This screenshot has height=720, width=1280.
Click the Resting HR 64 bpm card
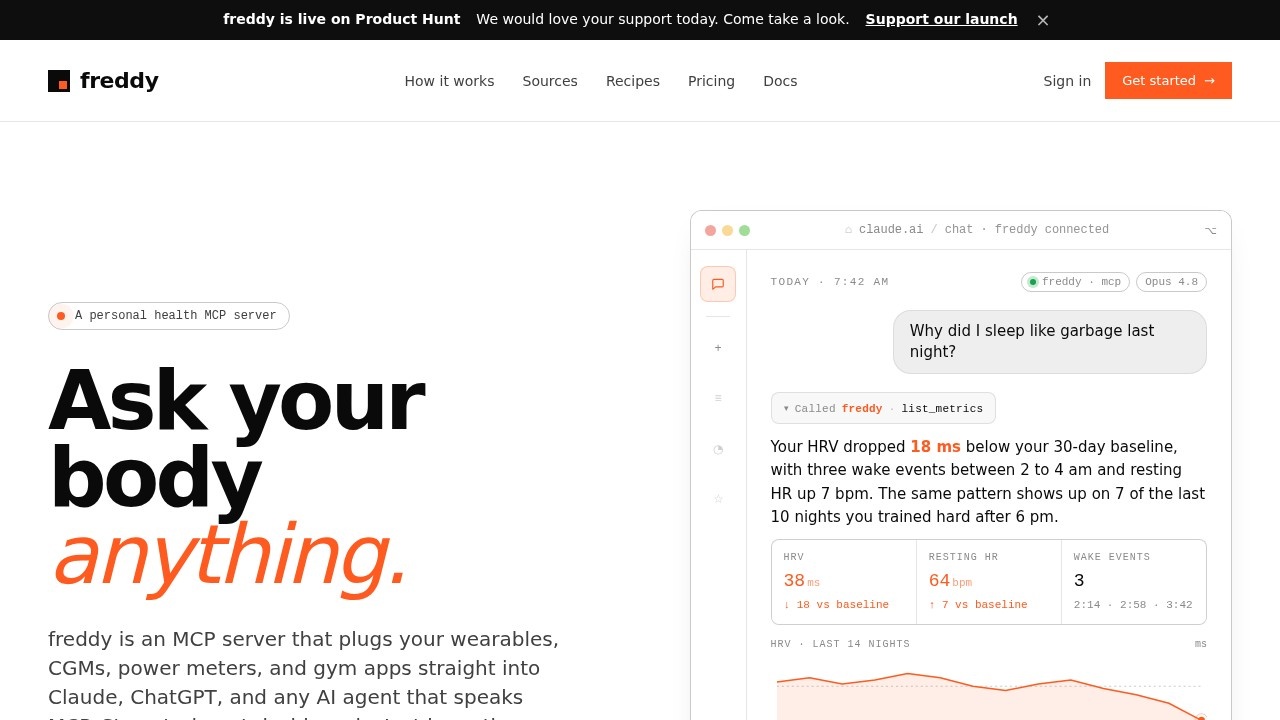989,582
